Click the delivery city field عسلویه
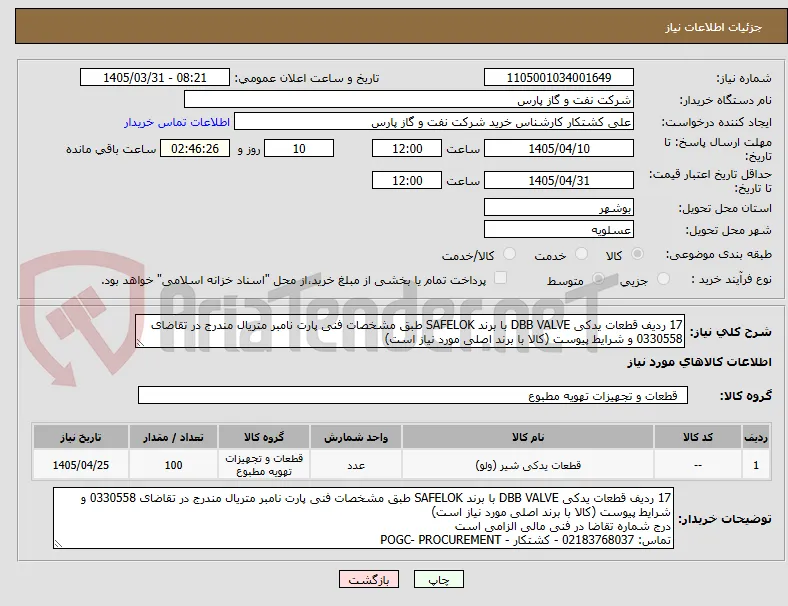This screenshot has height=606, width=788. pos(559,229)
